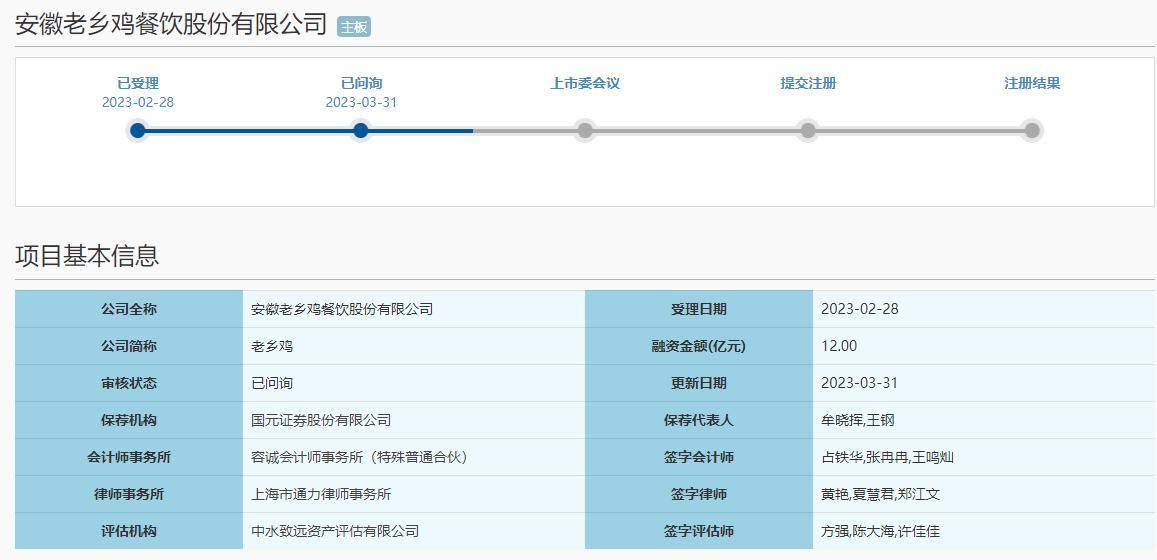Screen dimensions: 1157x560
Task: Click the 主板 badge next to company title
Action: (354, 27)
